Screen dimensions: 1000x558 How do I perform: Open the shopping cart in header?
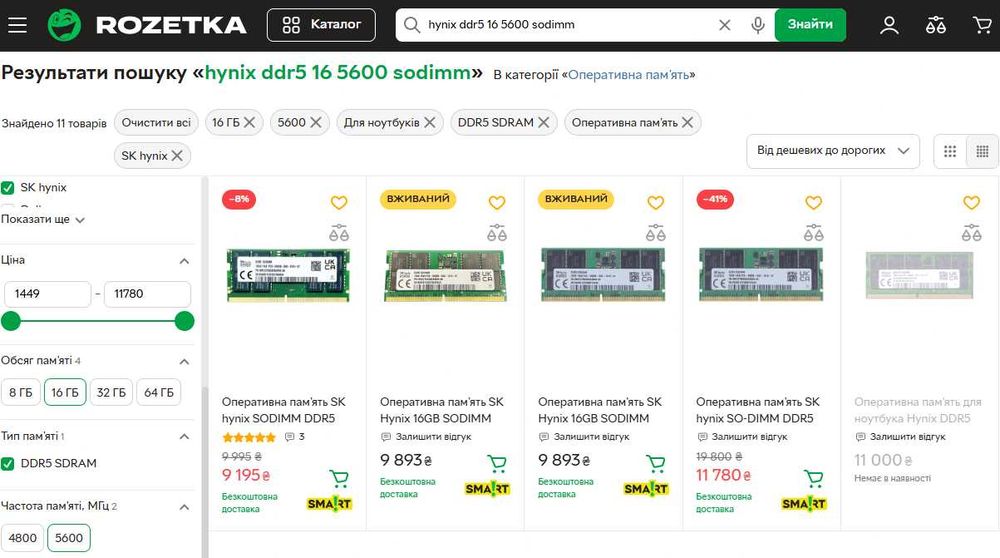(982, 25)
